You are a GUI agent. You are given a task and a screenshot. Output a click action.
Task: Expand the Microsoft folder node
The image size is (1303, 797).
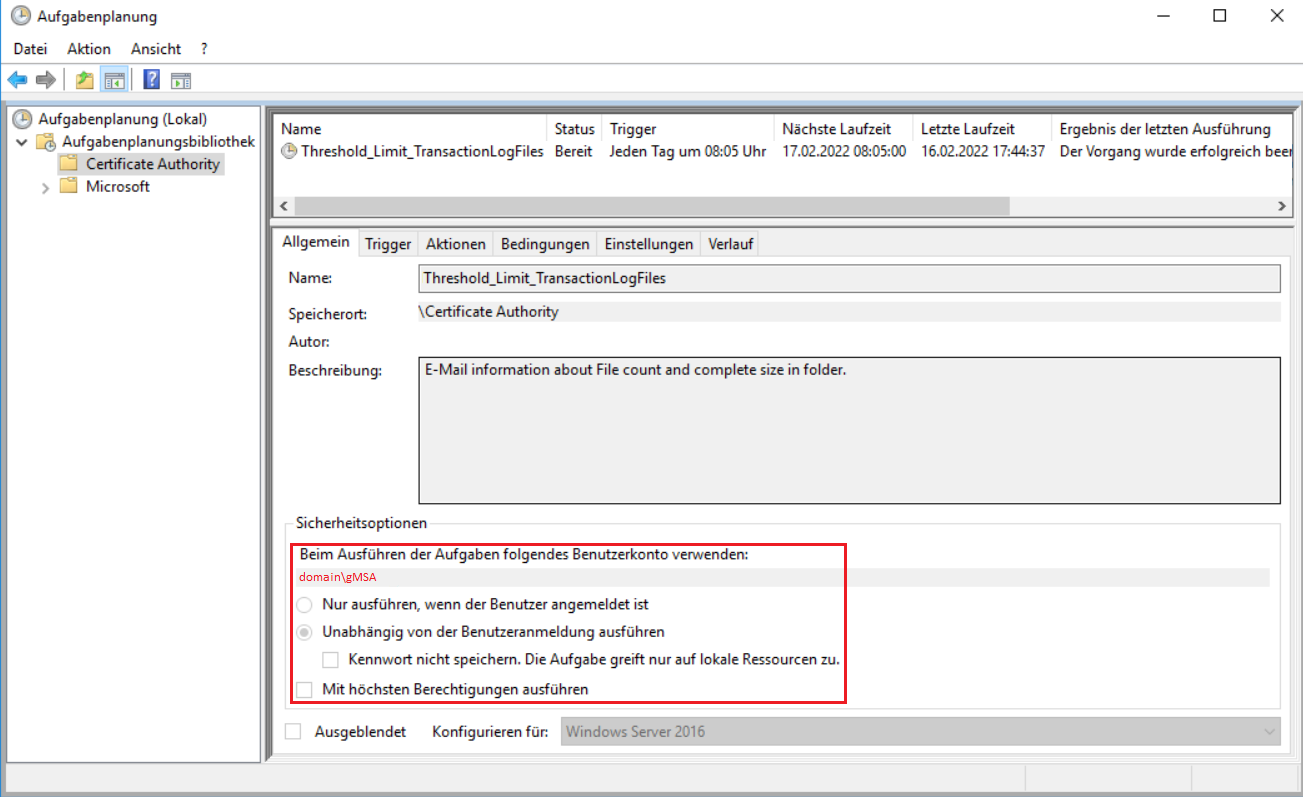coord(45,187)
